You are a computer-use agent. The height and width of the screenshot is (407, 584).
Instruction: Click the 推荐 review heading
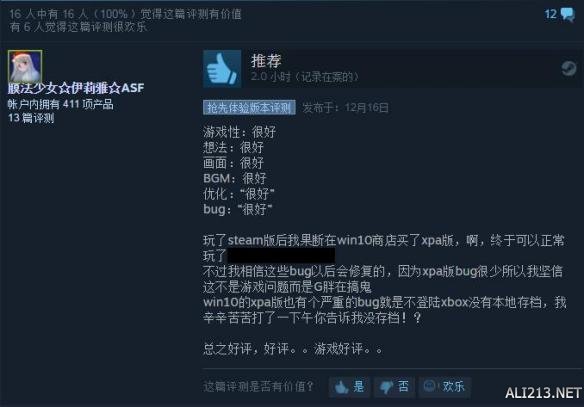(x=266, y=61)
